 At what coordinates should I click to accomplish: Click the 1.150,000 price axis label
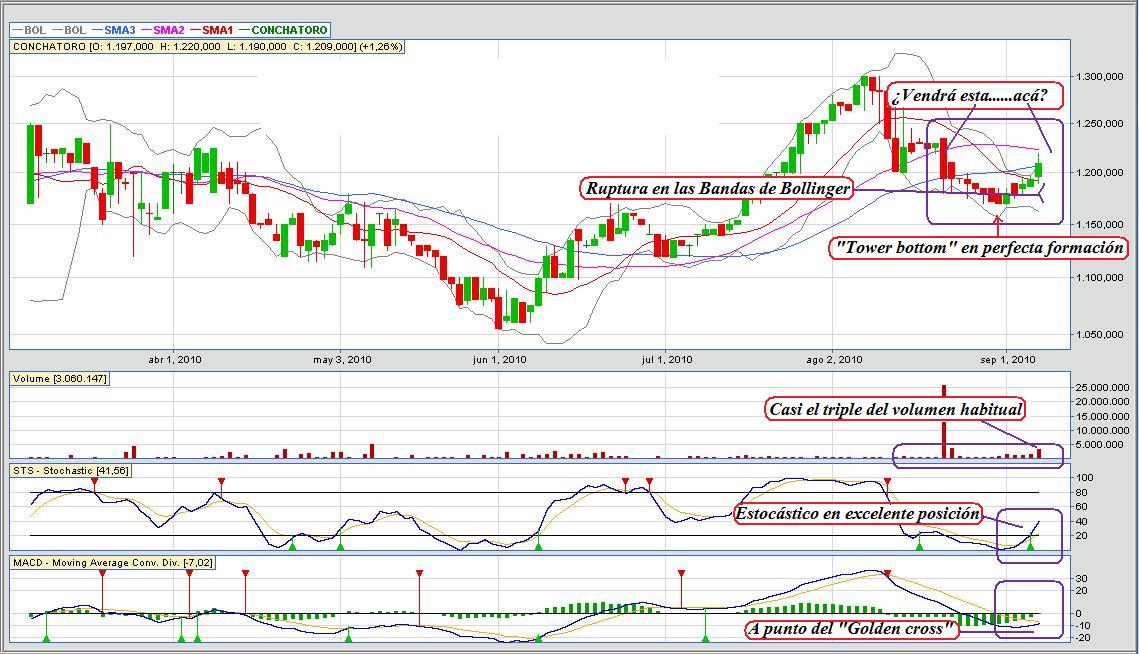(x=1100, y=224)
